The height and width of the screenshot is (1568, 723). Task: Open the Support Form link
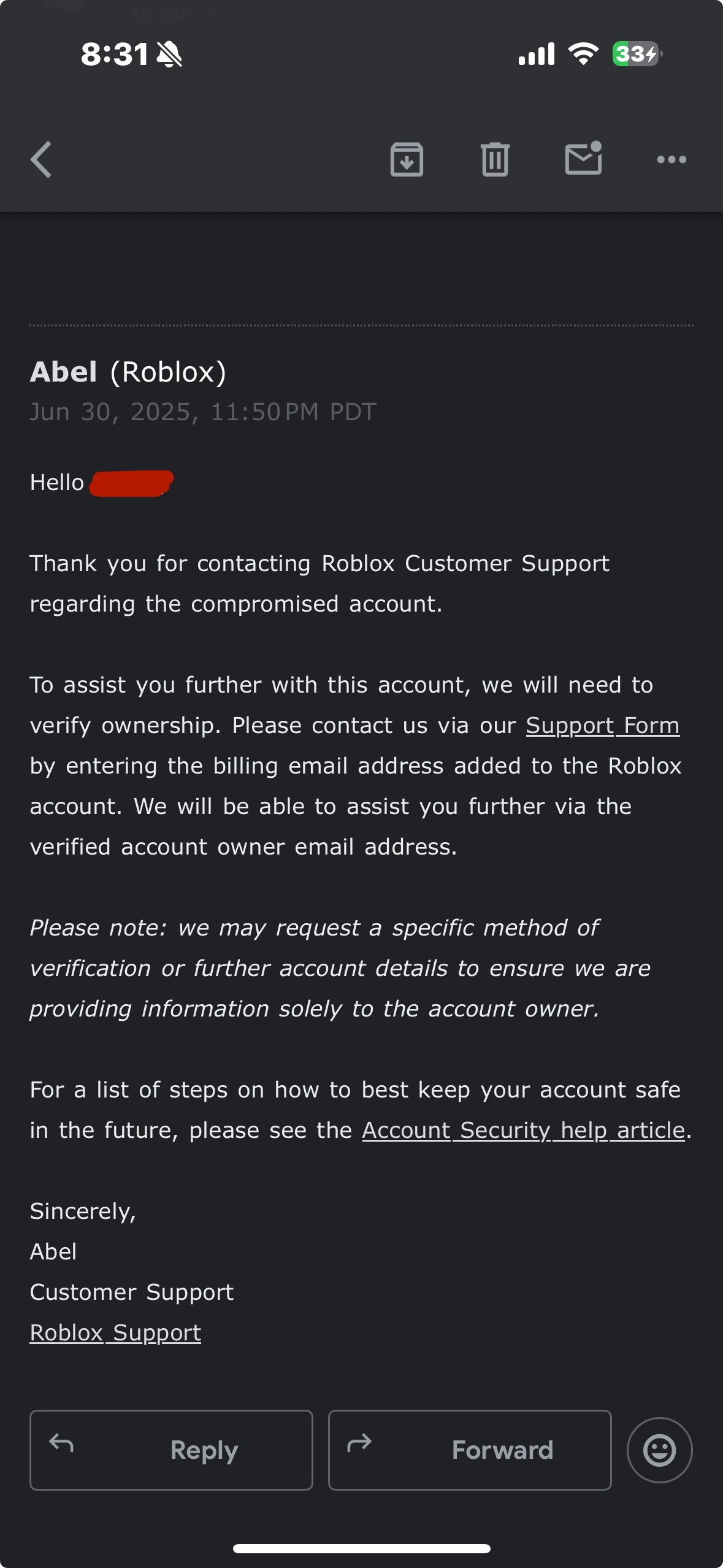point(602,726)
